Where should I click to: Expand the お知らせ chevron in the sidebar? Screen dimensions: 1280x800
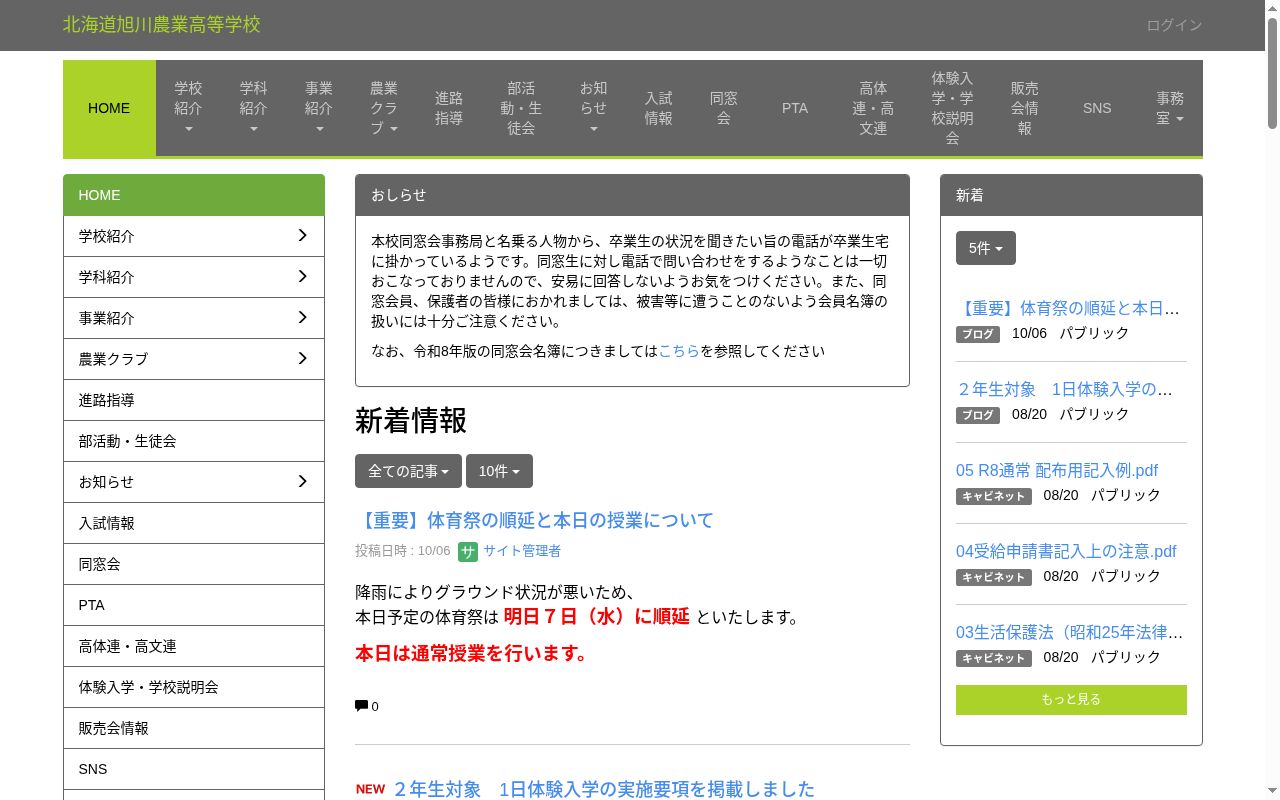[x=303, y=482]
